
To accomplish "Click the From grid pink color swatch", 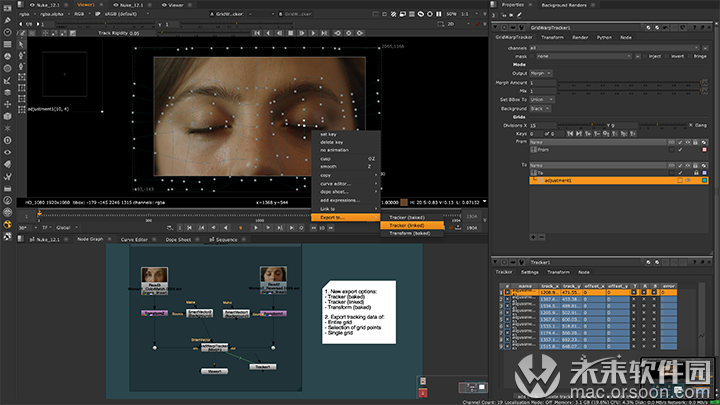I will pos(704,150).
